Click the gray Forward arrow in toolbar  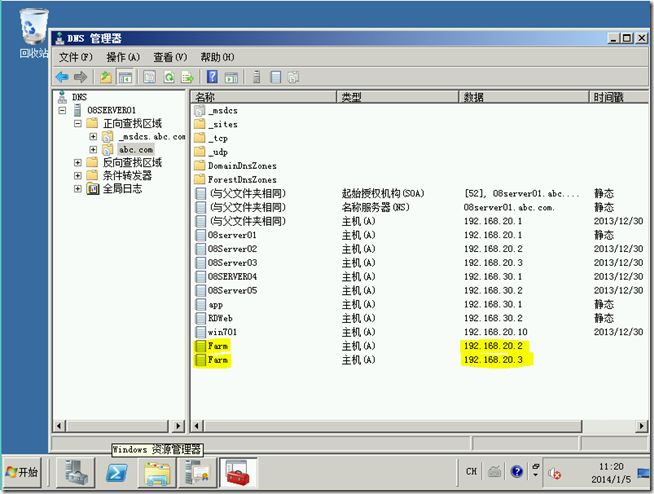click(x=80, y=77)
